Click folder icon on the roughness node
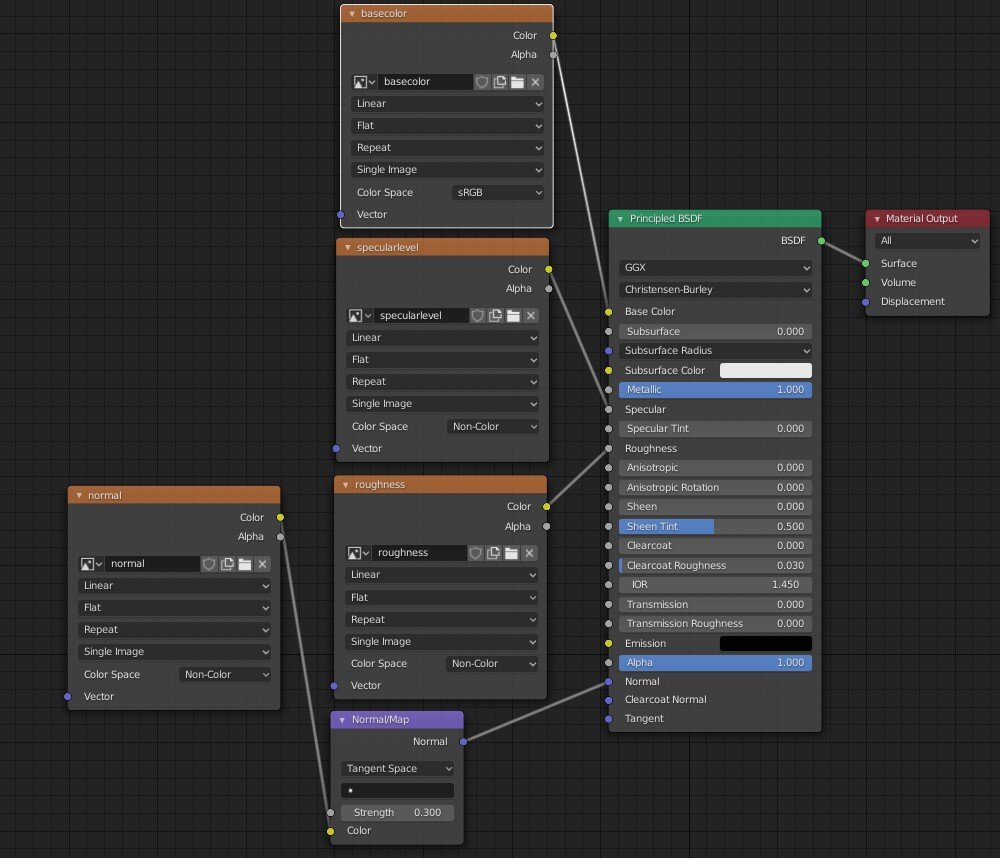This screenshot has width=1000, height=858. 512,553
